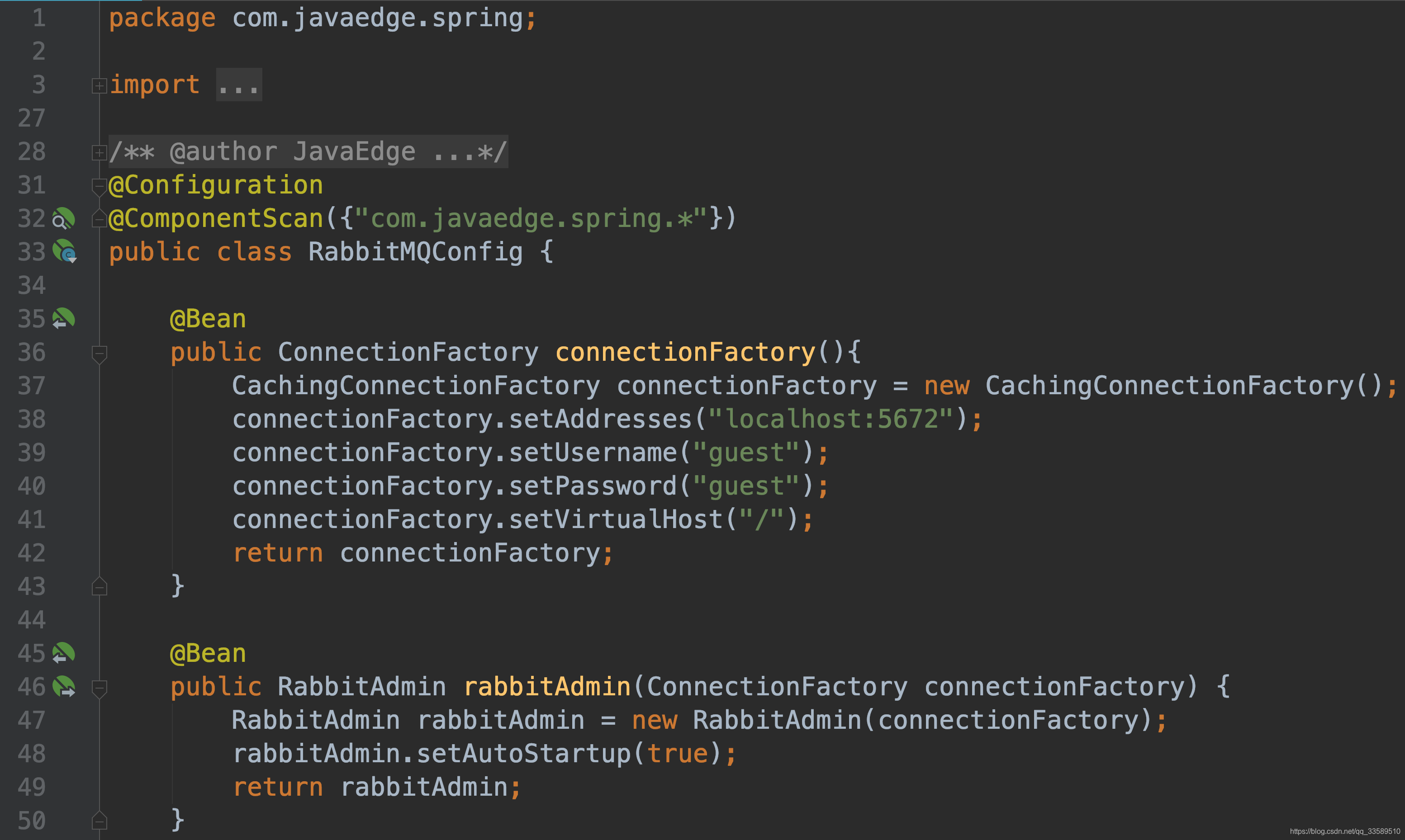
Task: Click the Spring component scan gutter icon on line 32
Action: (63, 218)
